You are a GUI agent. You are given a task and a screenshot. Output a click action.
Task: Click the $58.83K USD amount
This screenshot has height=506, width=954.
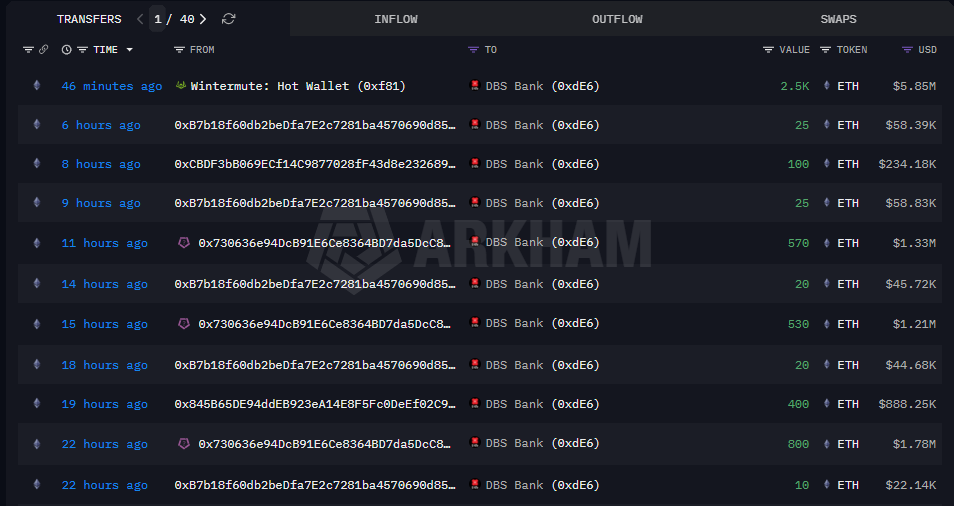(911, 203)
